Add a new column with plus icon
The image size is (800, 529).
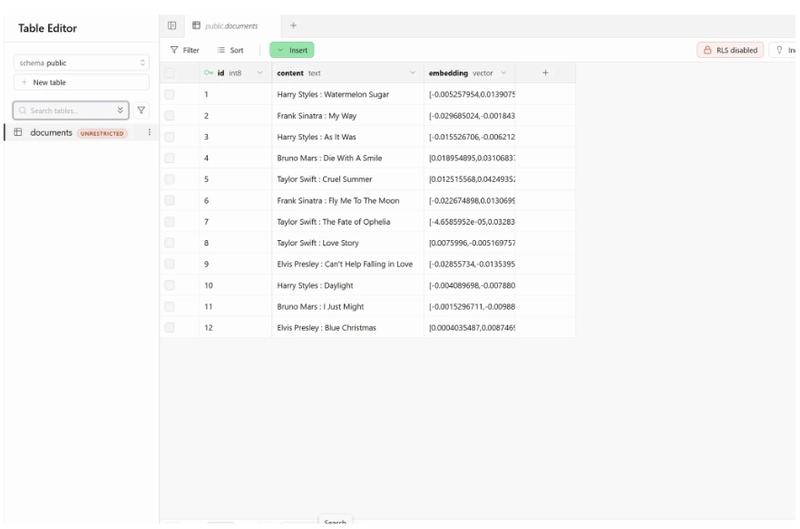545,73
